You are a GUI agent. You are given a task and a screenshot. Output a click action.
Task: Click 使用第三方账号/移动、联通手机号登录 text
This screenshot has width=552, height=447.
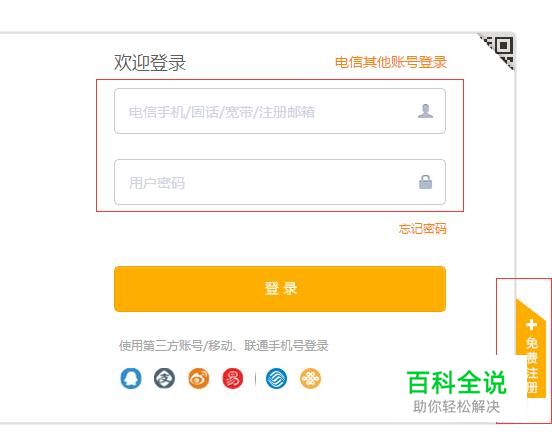(x=224, y=346)
